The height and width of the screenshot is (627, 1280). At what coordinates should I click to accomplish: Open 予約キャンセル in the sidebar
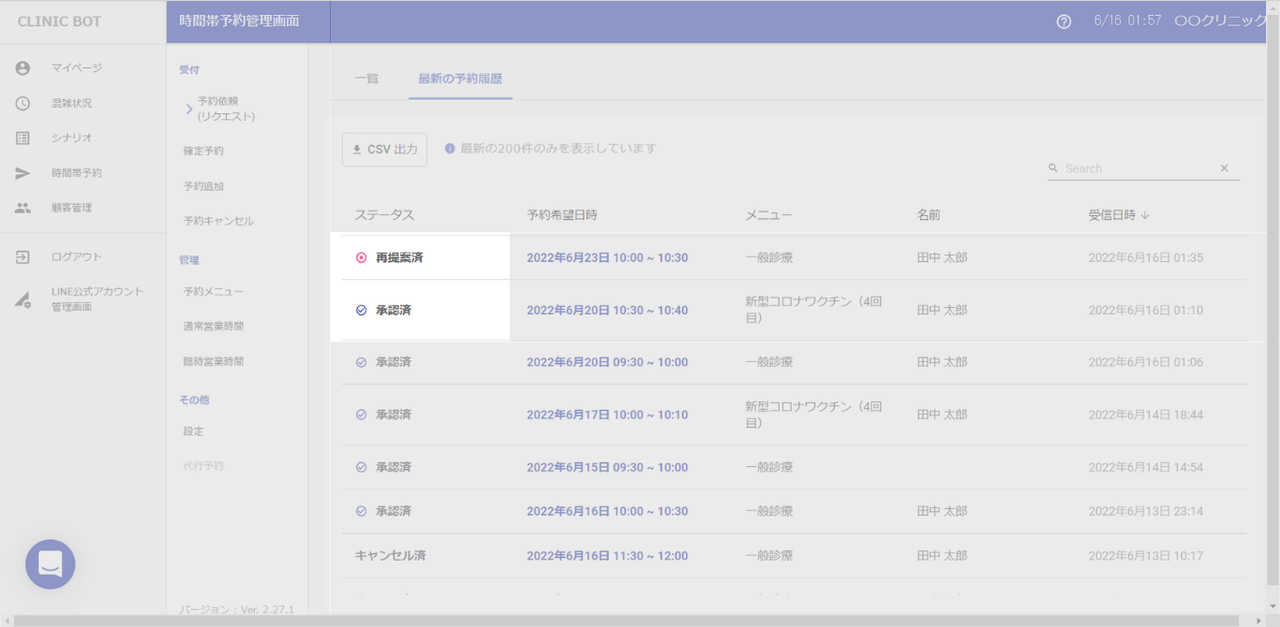pos(218,221)
